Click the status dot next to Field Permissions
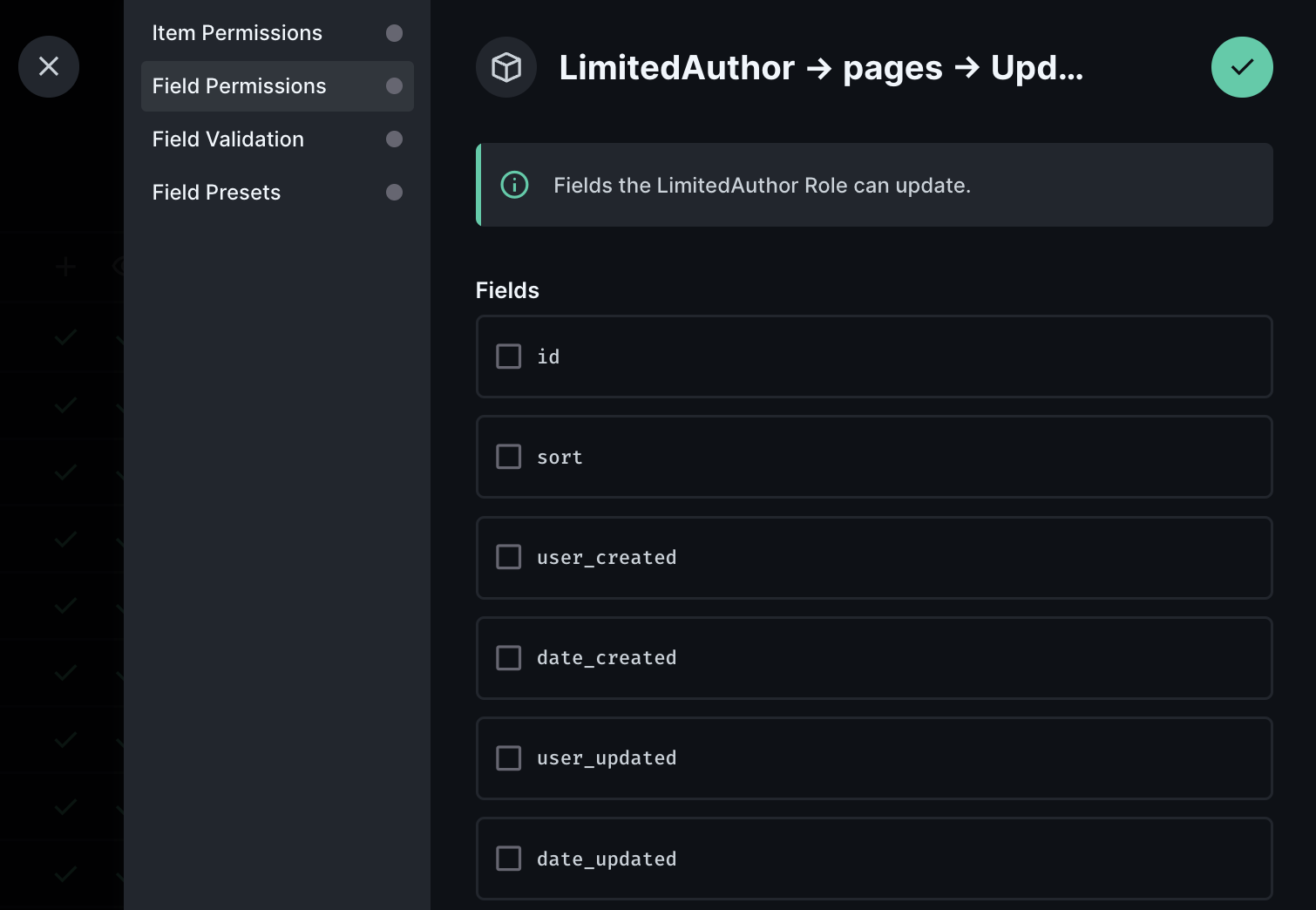The width and height of the screenshot is (1316, 910). pos(394,86)
